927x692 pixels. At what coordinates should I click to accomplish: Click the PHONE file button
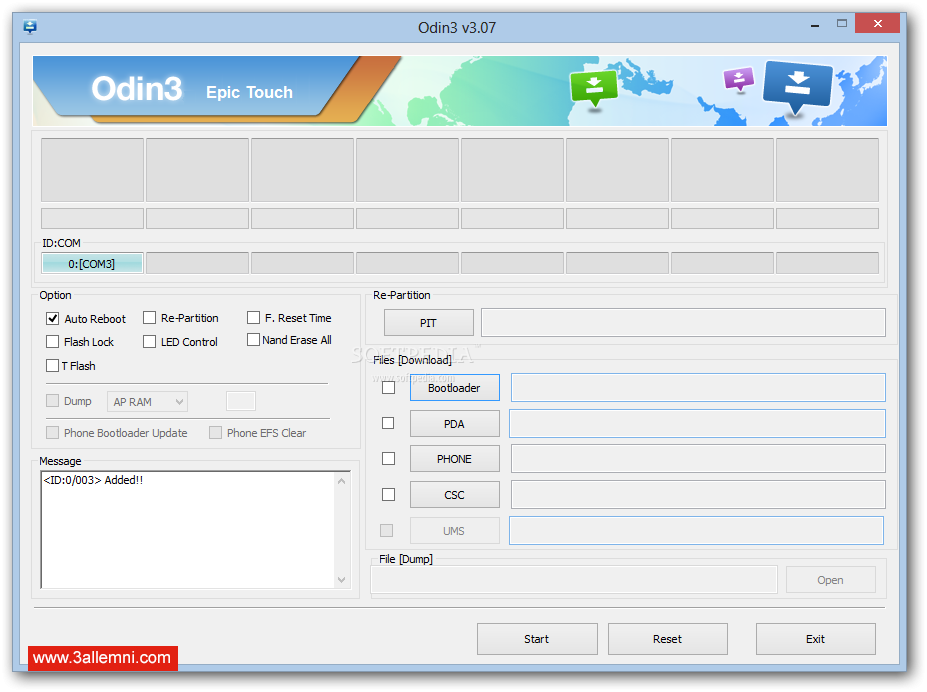coord(454,459)
